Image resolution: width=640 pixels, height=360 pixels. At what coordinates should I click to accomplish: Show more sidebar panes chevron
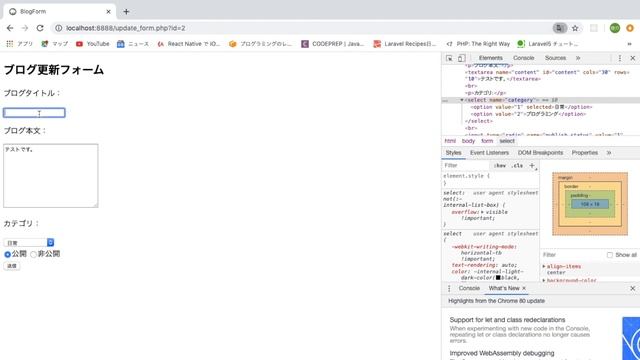(609, 153)
